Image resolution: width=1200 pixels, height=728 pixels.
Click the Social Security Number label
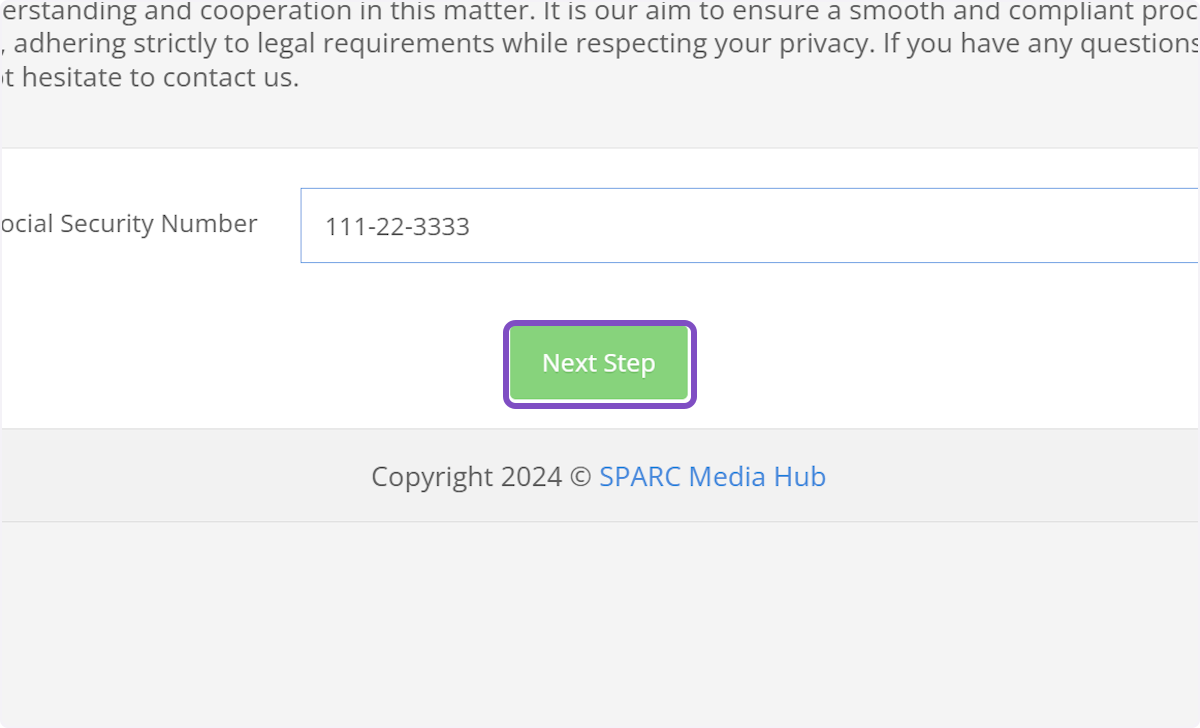[x=128, y=224]
